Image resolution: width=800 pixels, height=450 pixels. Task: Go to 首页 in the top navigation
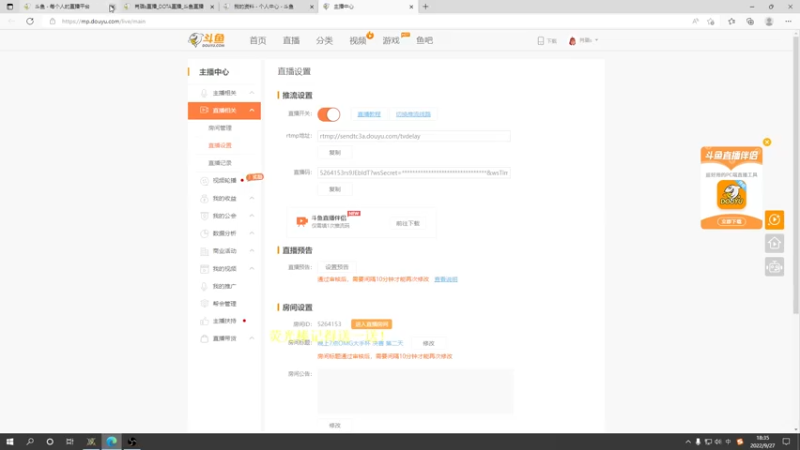(258, 40)
